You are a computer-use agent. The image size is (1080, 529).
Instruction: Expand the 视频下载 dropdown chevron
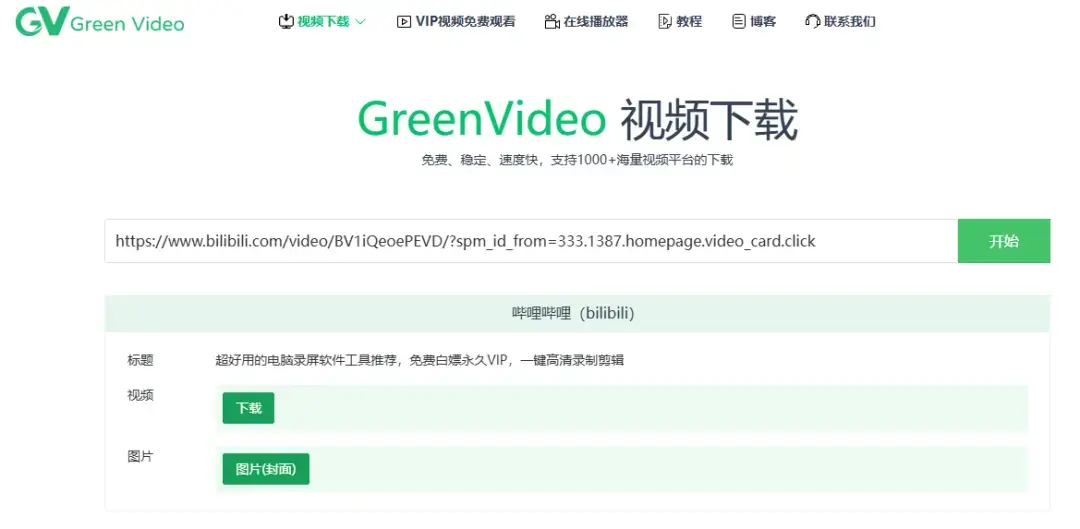[x=361, y=21]
